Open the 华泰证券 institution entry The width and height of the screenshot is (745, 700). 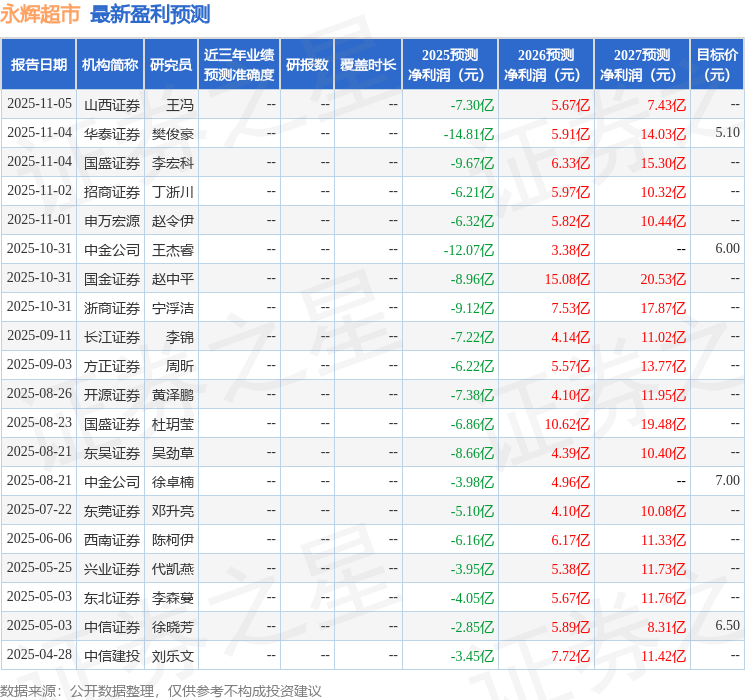111,133
